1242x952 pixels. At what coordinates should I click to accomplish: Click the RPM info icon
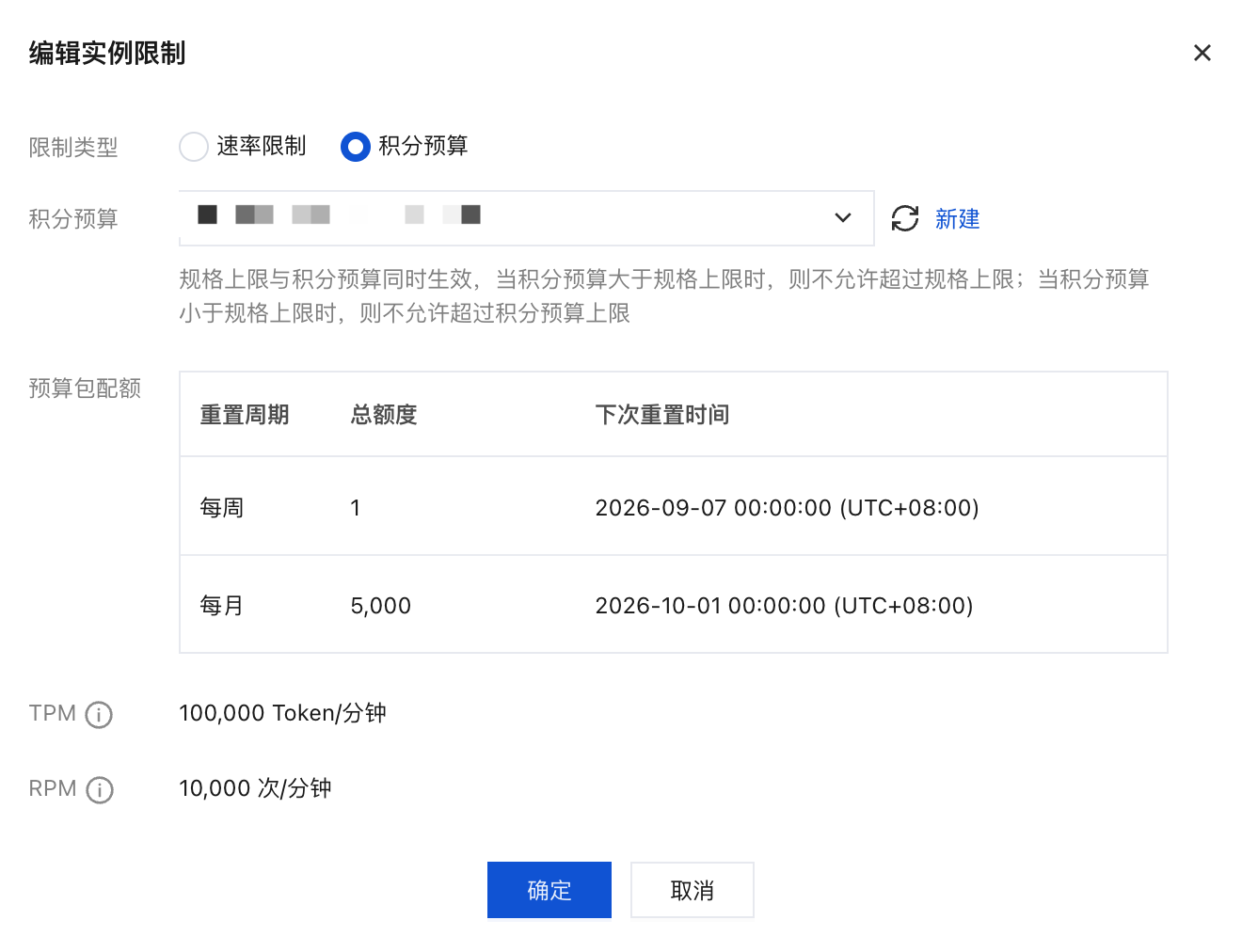pos(100,790)
